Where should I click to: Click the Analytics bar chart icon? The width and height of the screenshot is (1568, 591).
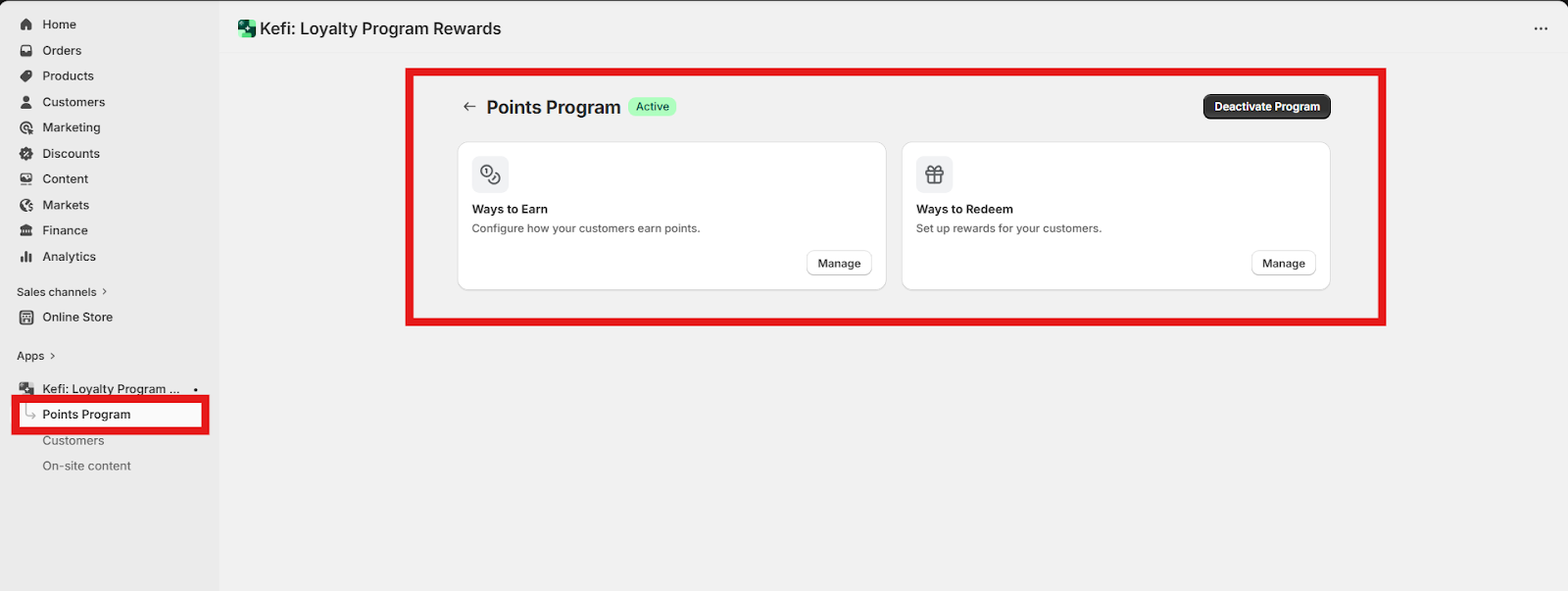click(26, 257)
